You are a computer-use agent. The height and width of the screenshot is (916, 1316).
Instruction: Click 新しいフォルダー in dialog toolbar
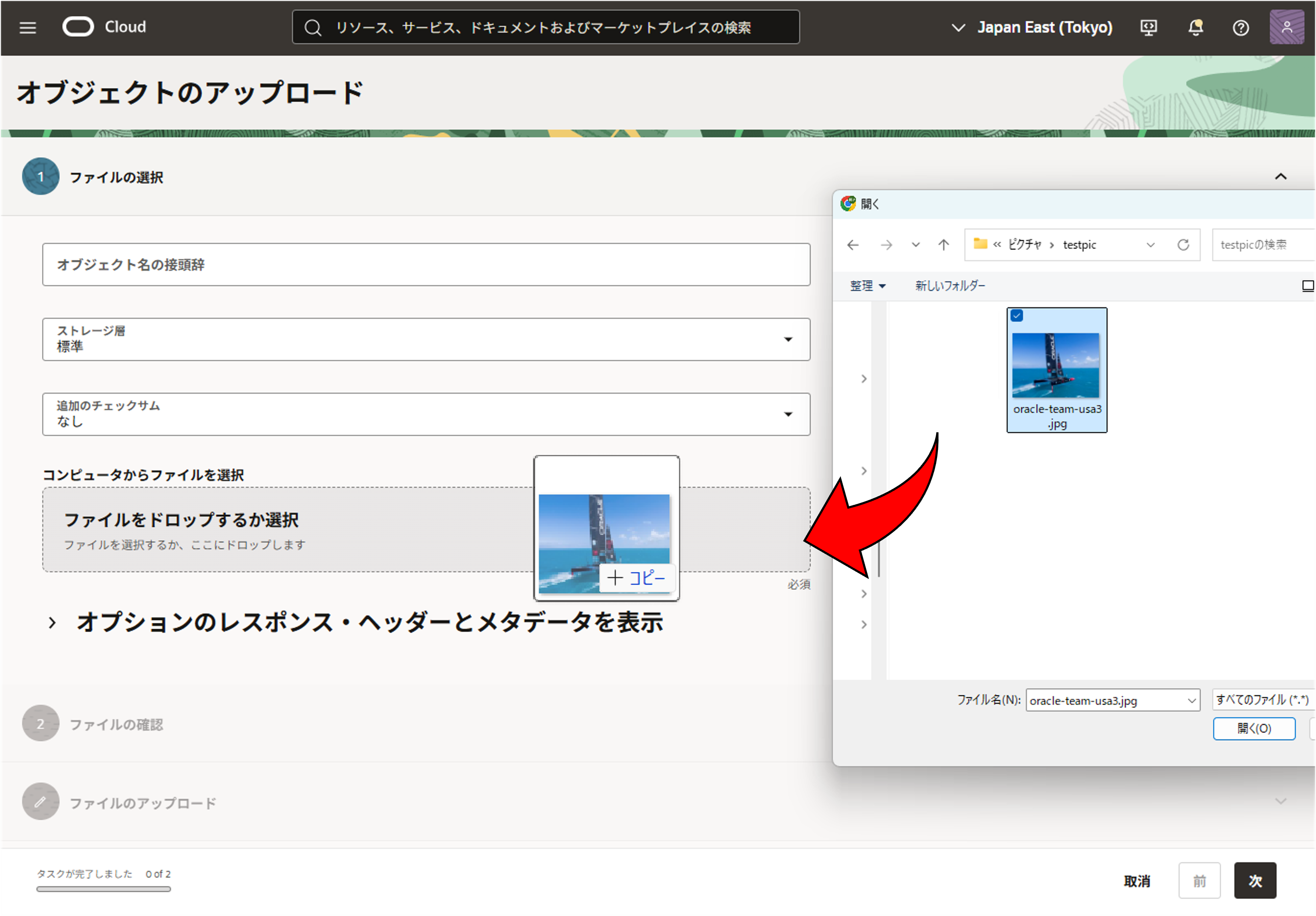tap(950, 285)
